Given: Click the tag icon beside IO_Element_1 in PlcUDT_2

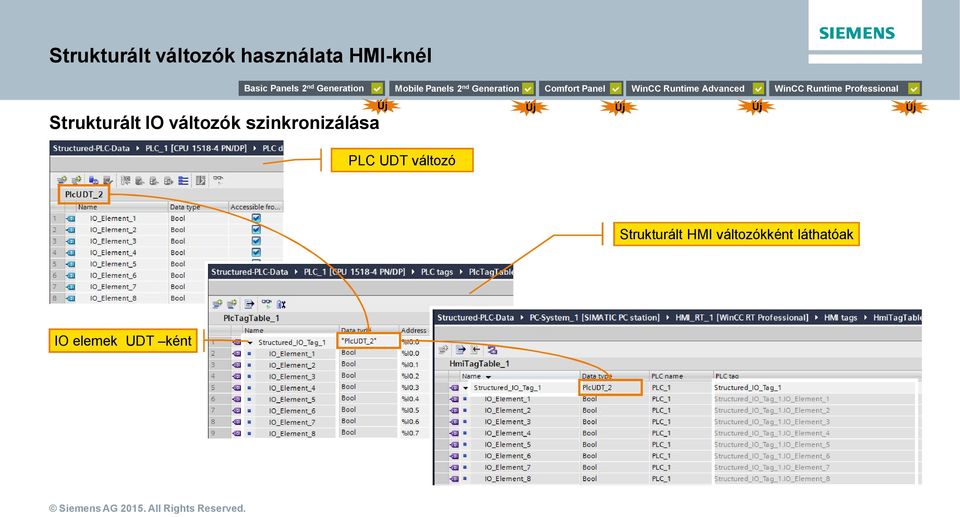Looking at the screenshot, I should click(71, 218).
